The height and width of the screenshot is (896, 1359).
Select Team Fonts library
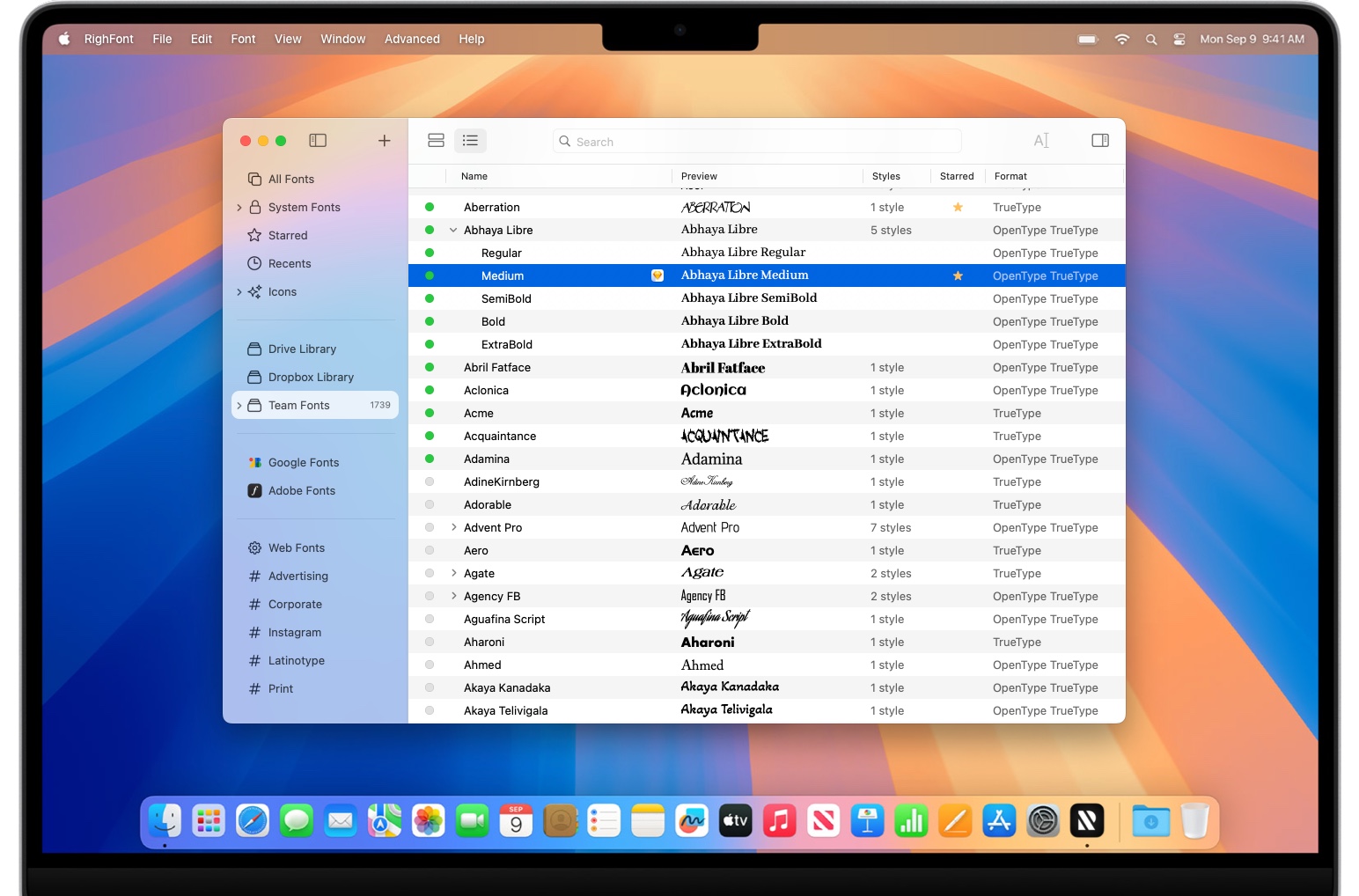pyautogui.click(x=315, y=405)
